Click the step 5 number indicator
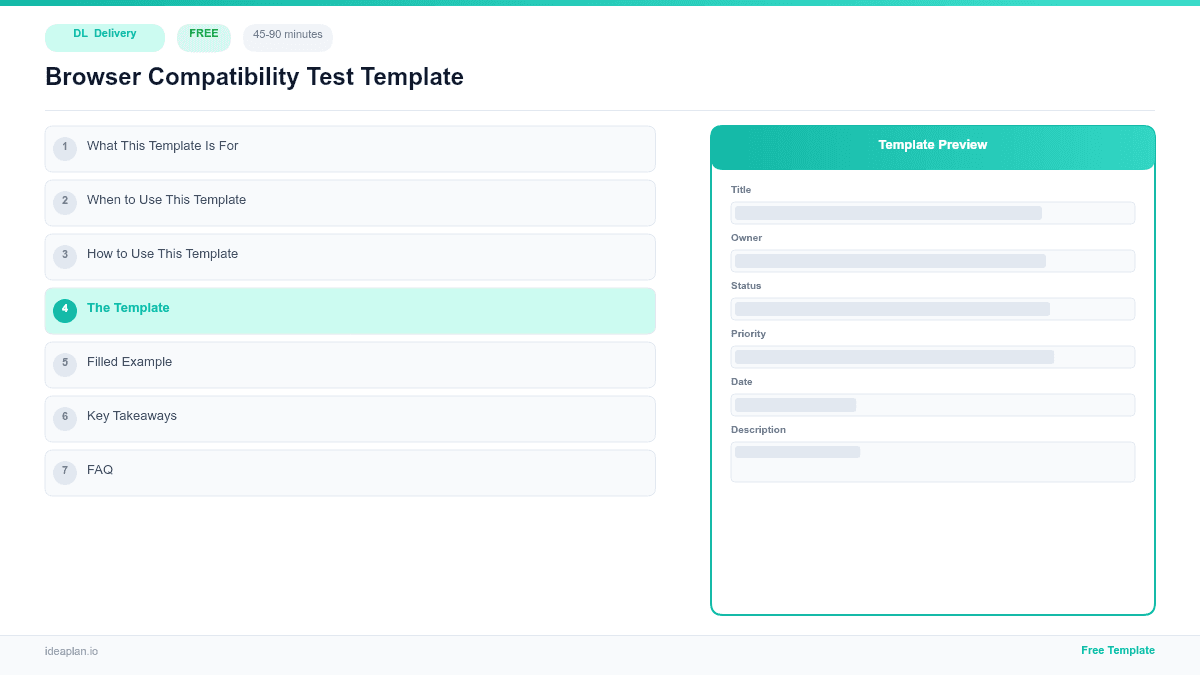Viewport: 1200px width, 675px height. click(x=65, y=364)
